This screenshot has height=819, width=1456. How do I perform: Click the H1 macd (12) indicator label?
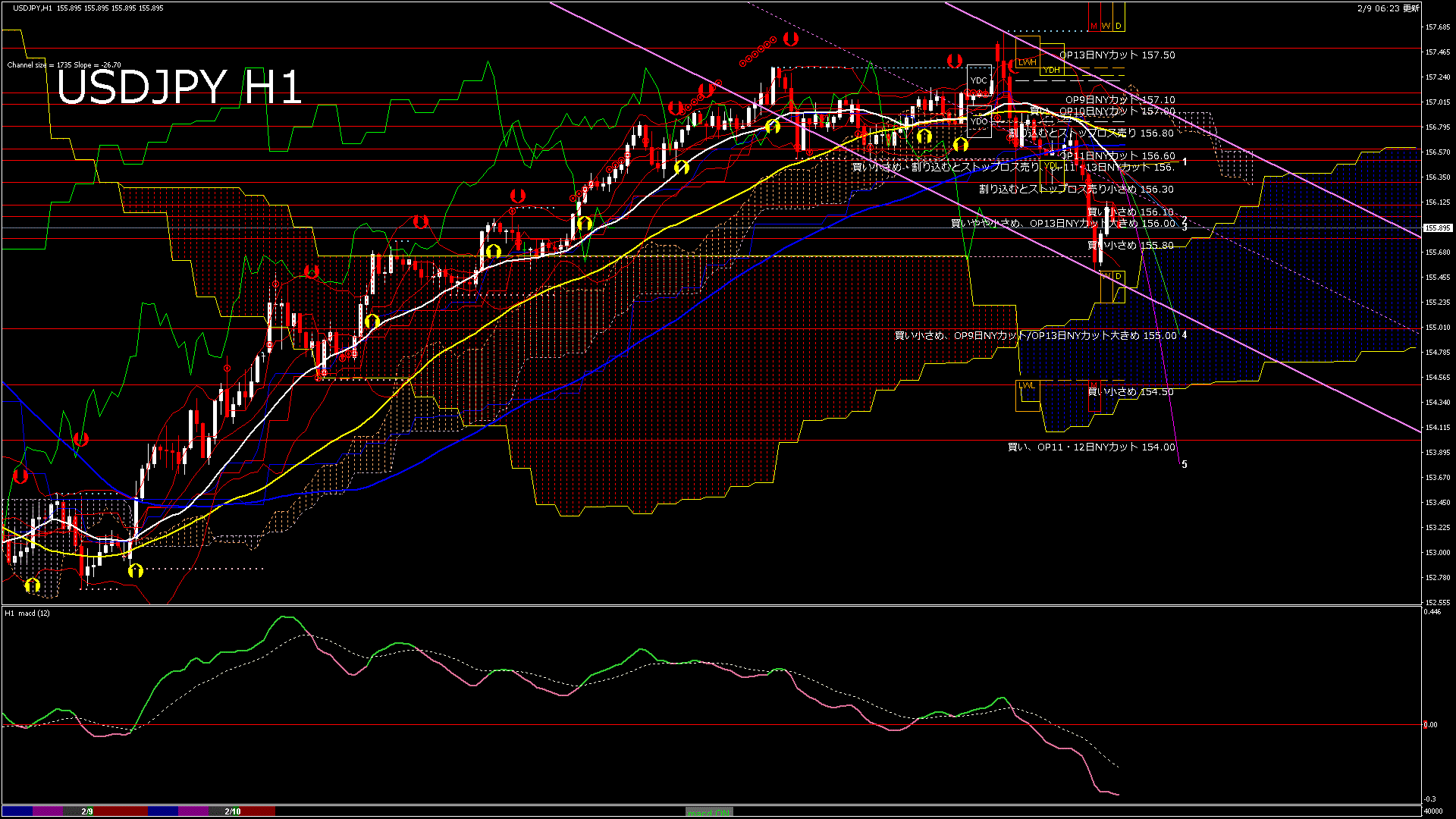[28, 613]
